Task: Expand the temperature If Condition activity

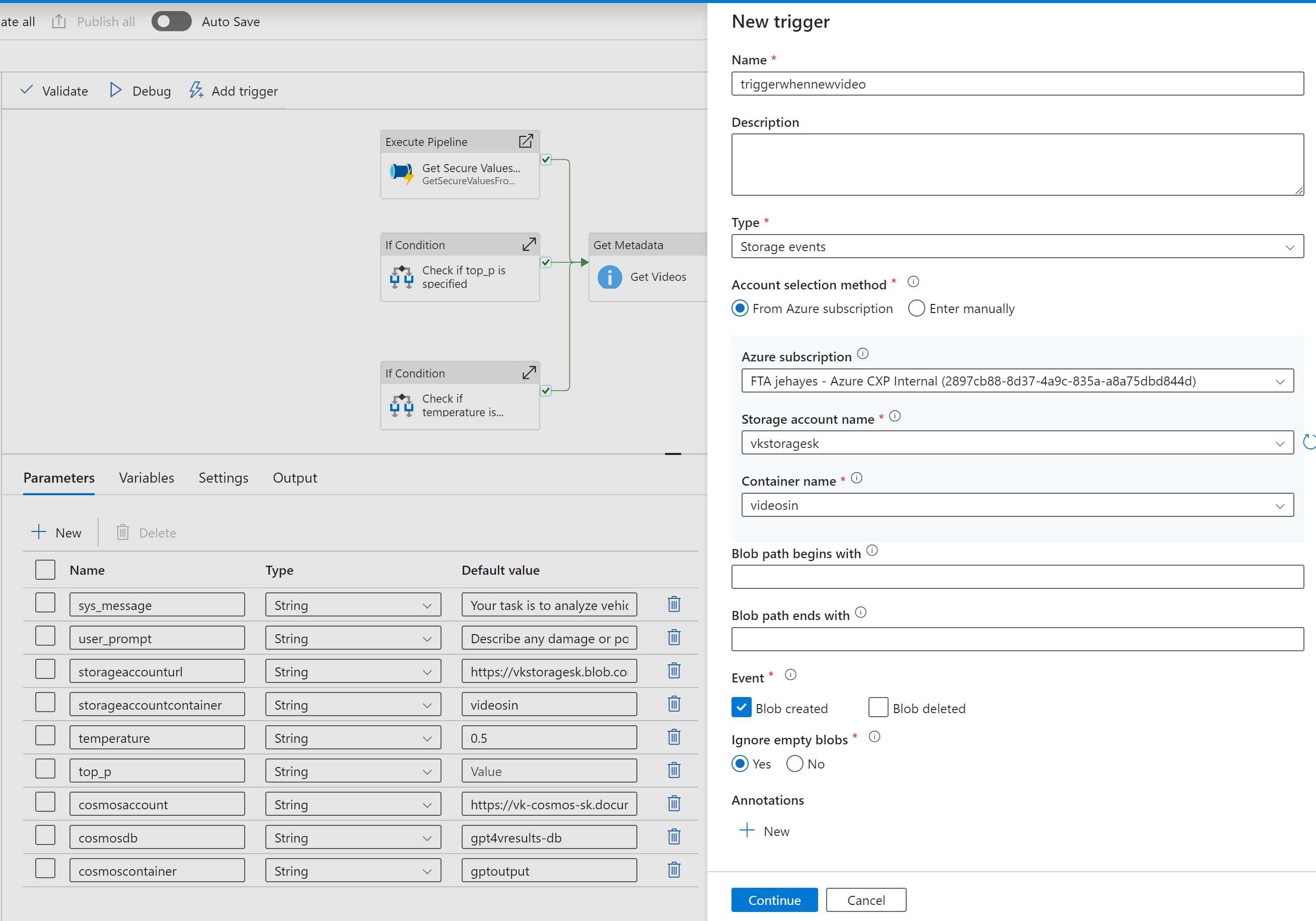Action: click(x=529, y=372)
